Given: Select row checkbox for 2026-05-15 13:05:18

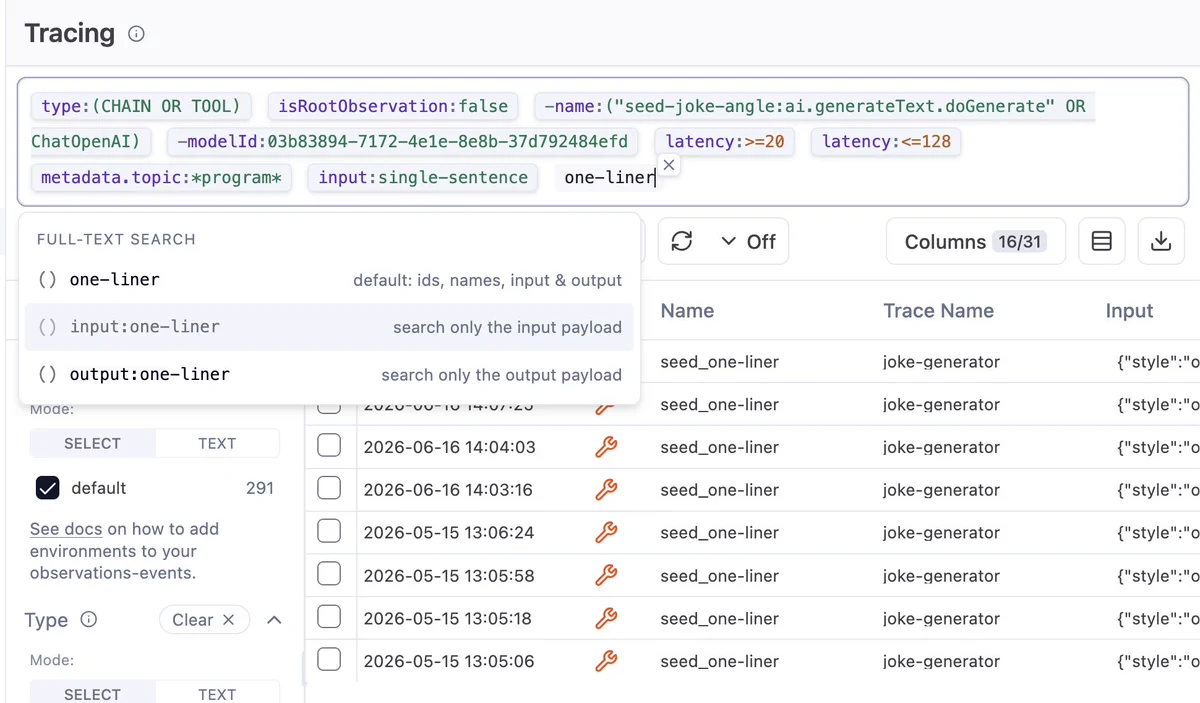Looking at the screenshot, I should click(x=329, y=618).
